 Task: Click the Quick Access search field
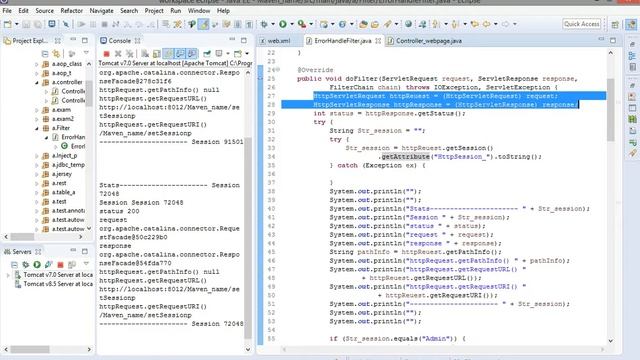582,24
